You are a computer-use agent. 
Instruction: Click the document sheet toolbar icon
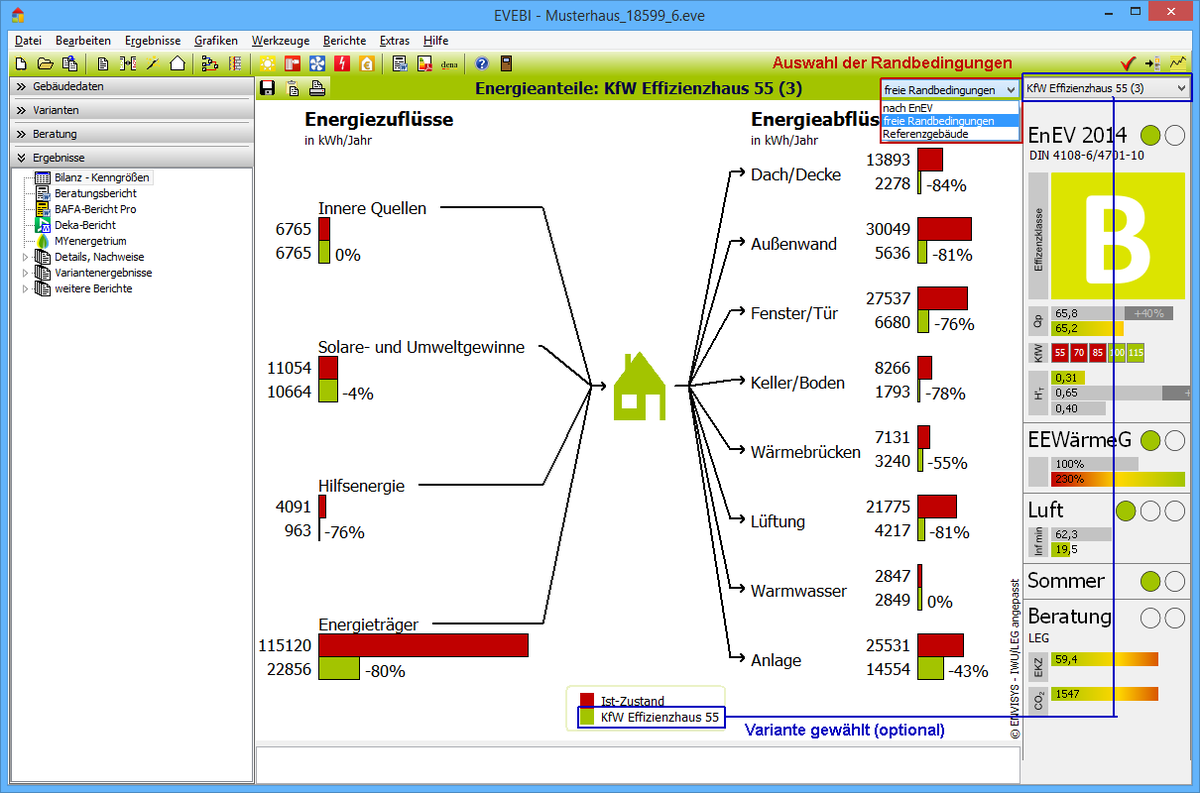coord(103,63)
